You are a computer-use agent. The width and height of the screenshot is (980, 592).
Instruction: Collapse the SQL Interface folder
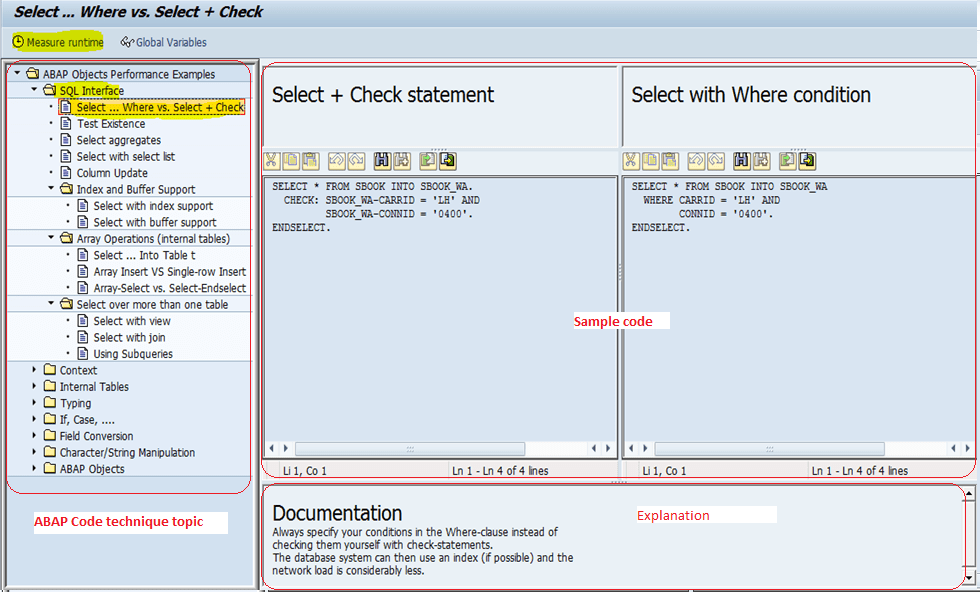[32, 90]
